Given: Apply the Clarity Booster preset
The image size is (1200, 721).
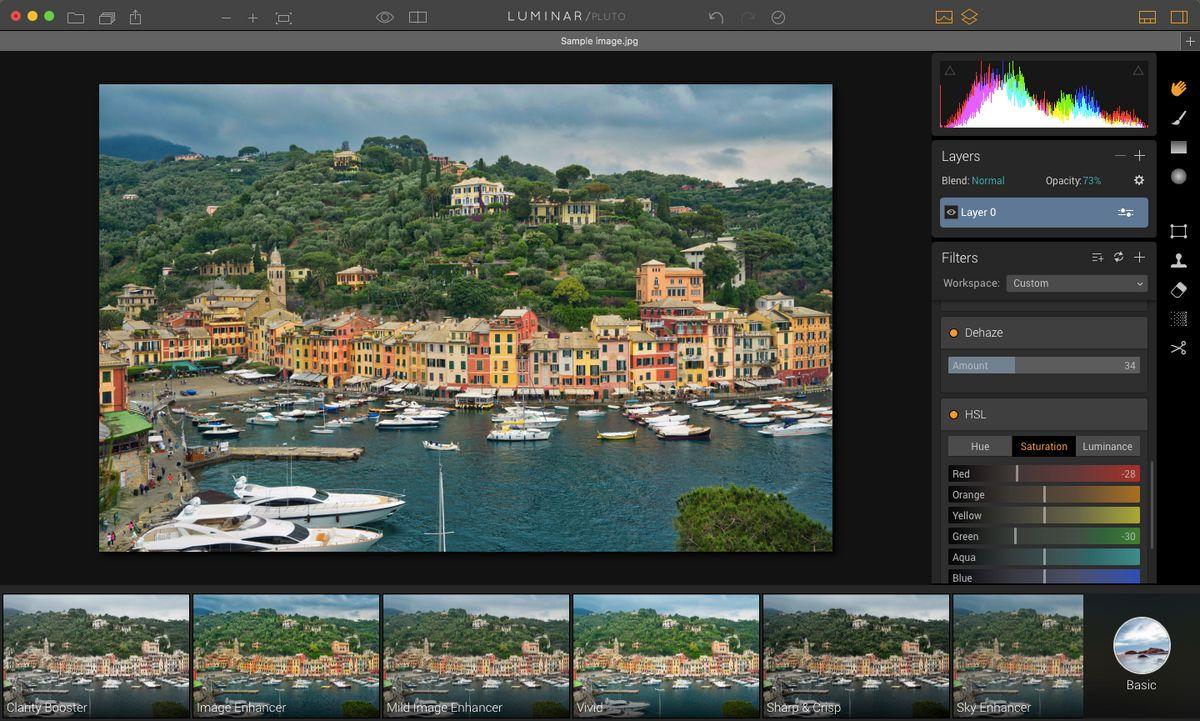Looking at the screenshot, I should pos(96,655).
